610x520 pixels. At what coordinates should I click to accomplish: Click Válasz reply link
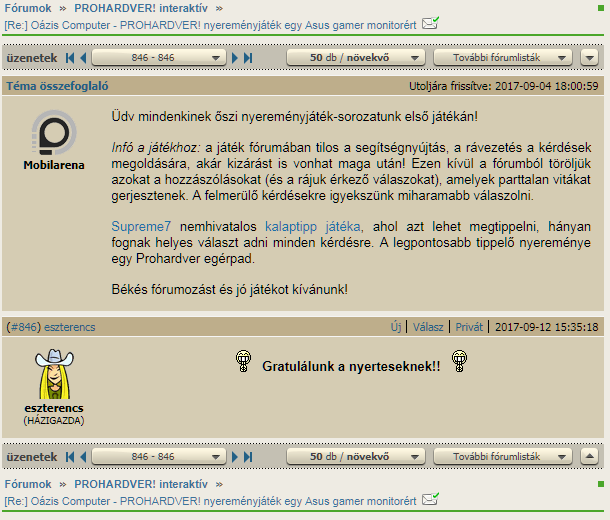click(428, 327)
